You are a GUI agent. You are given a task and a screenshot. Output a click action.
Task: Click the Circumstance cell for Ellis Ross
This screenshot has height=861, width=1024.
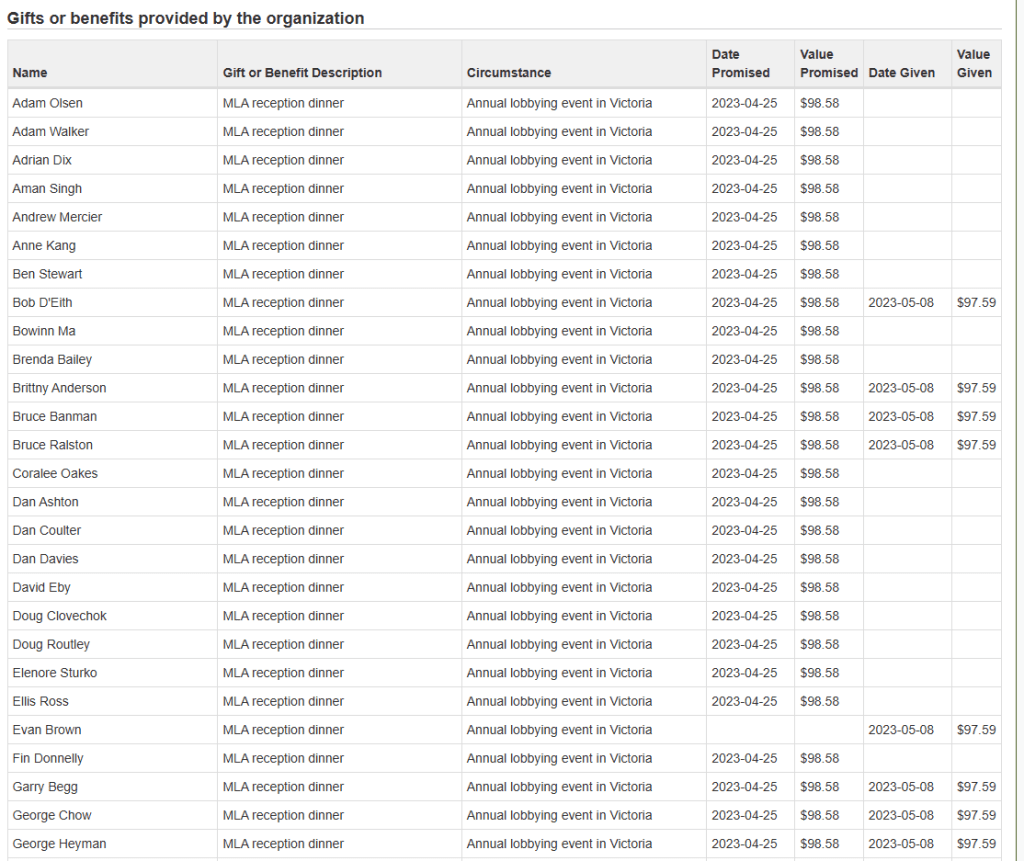point(559,702)
